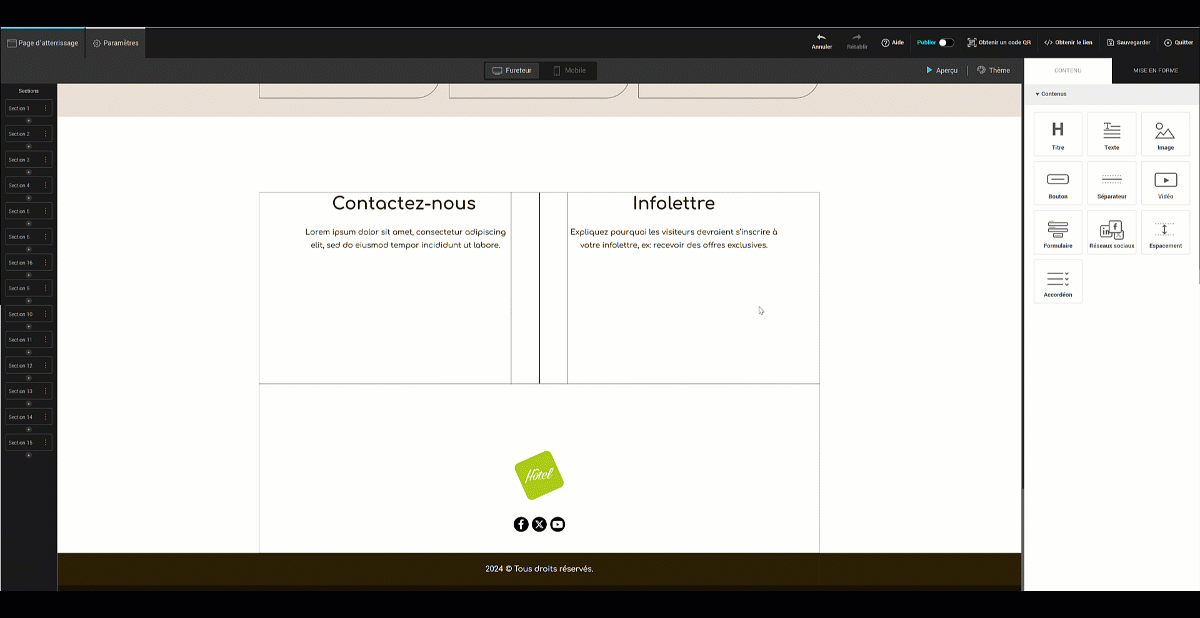The image size is (1200, 618).
Task: Insert a Vidéo element
Action: [x=1165, y=183]
